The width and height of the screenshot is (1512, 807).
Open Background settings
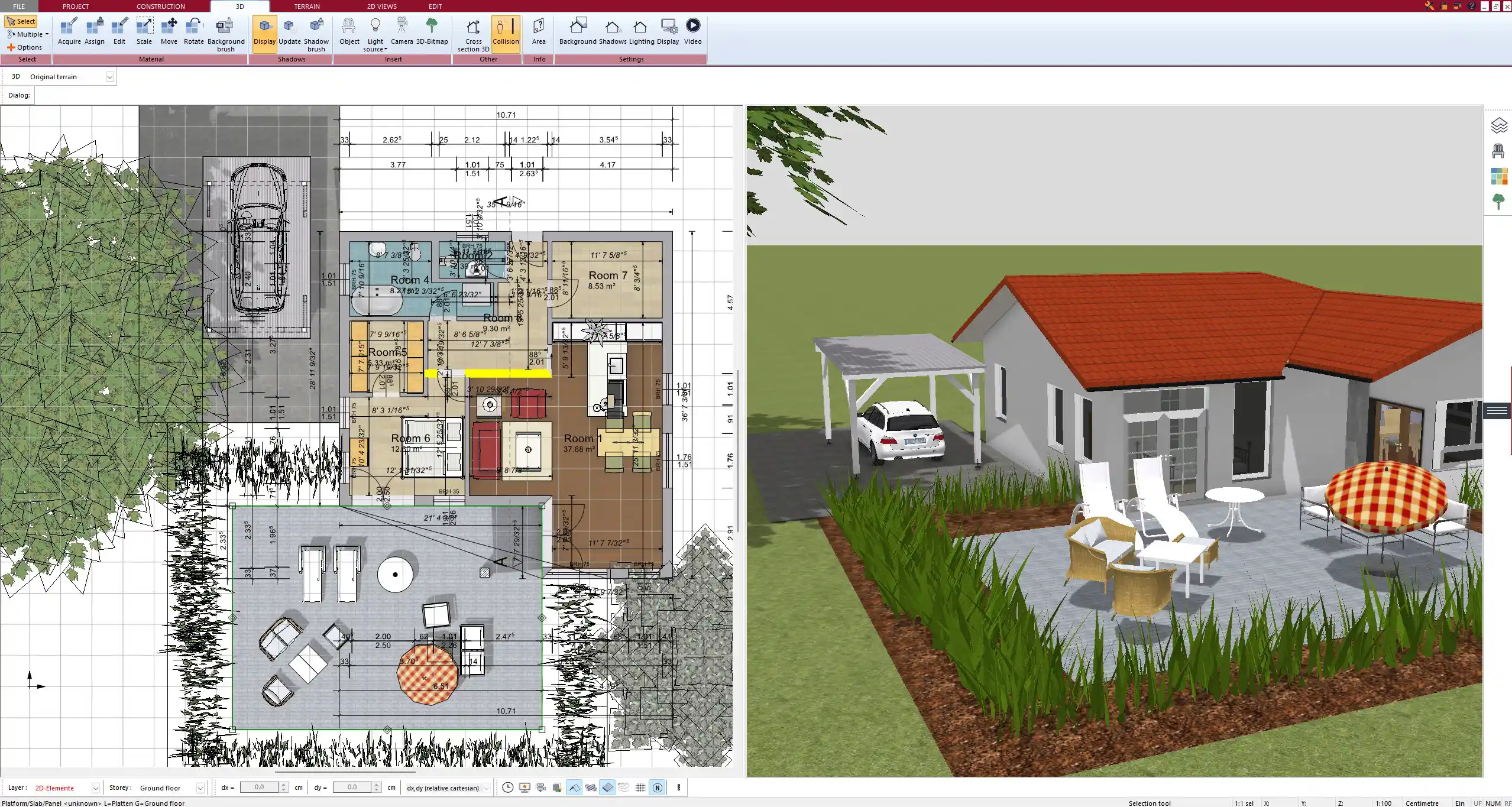tap(578, 31)
